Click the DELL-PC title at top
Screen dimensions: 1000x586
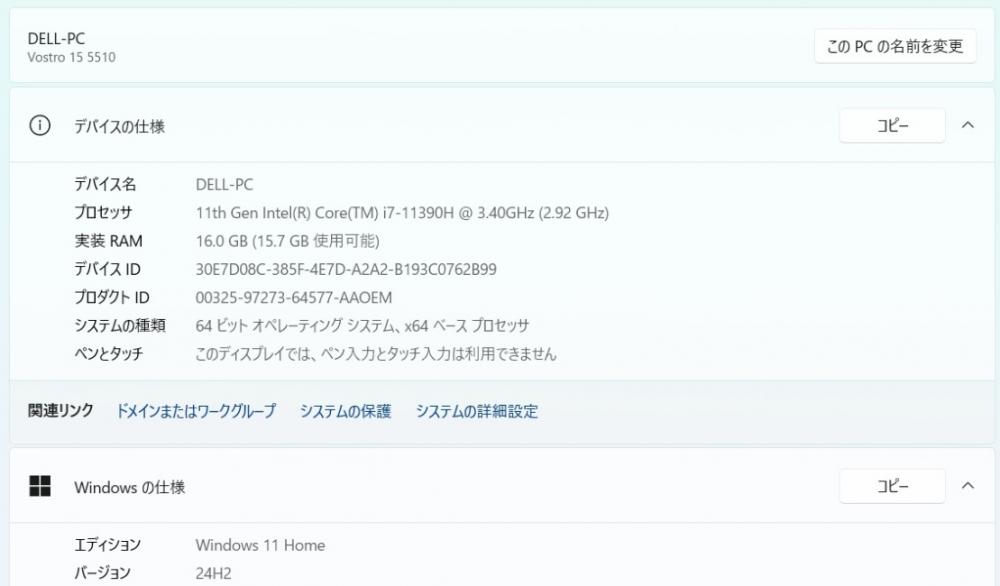click(x=56, y=38)
